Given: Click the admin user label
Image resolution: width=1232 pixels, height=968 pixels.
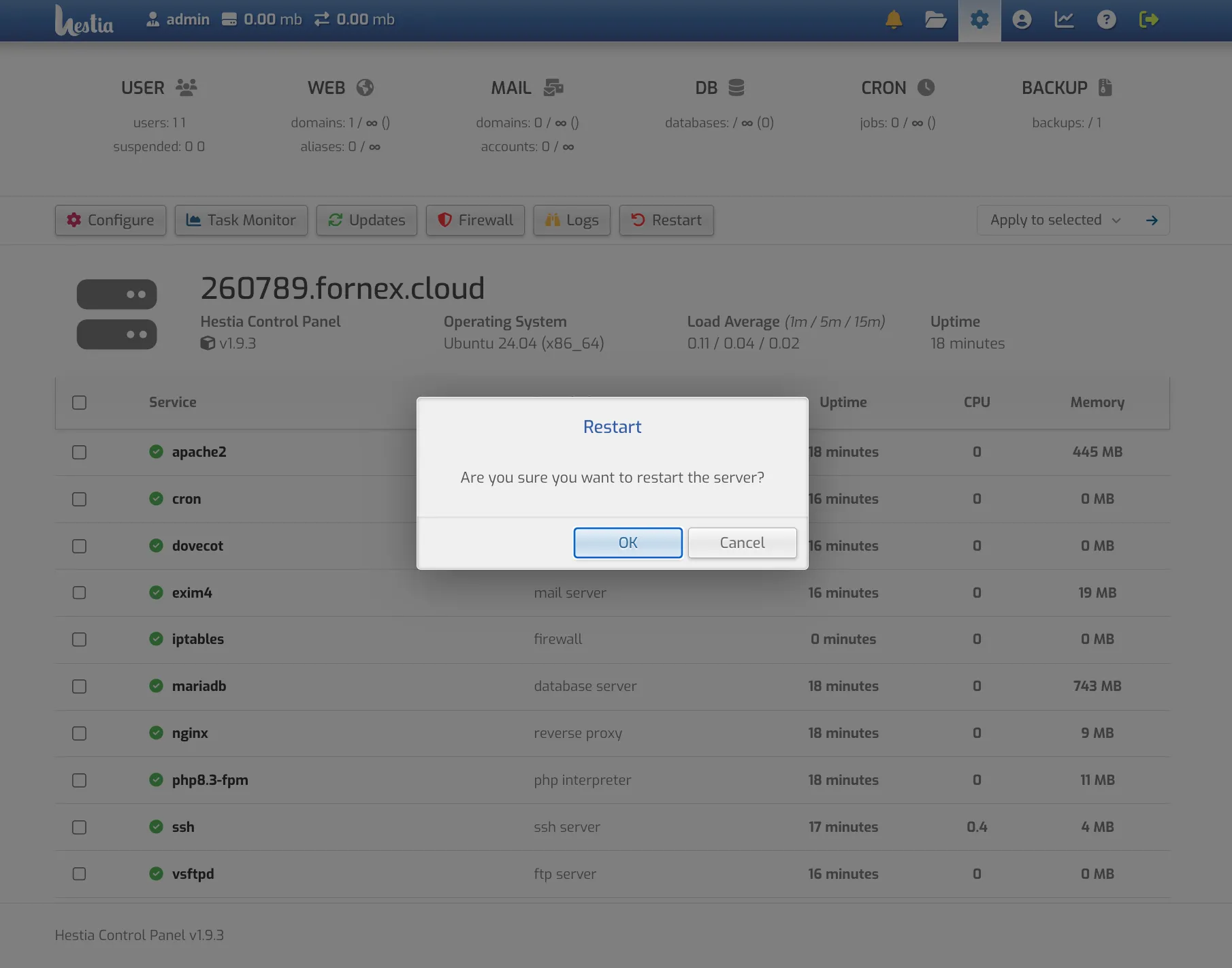Looking at the screenshot, I should (178, 20).
